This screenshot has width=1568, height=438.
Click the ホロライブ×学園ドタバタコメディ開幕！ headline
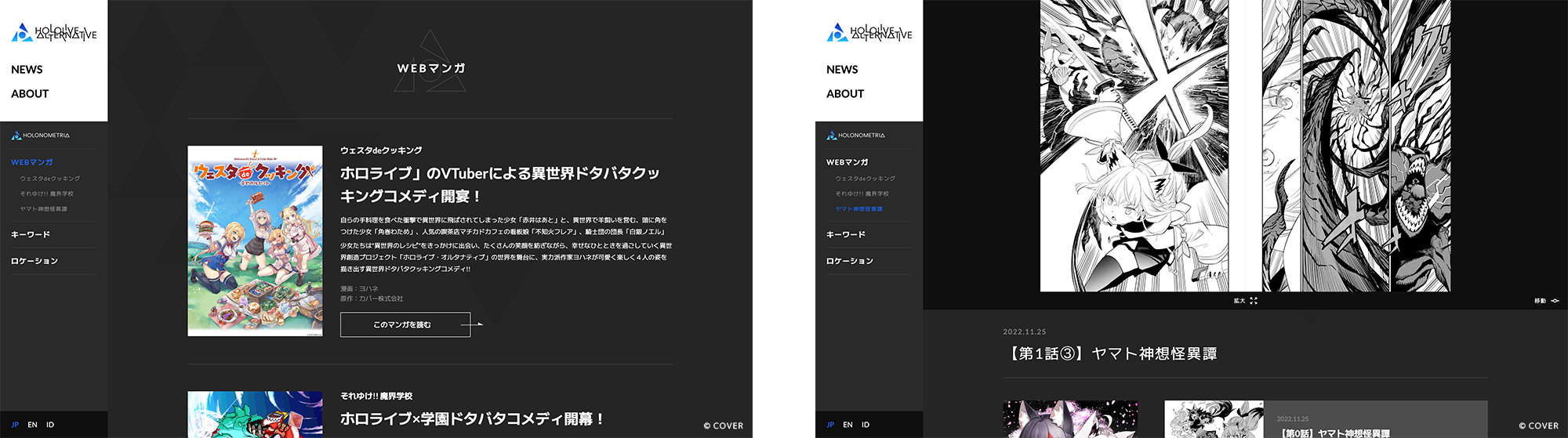click(473, 419)
